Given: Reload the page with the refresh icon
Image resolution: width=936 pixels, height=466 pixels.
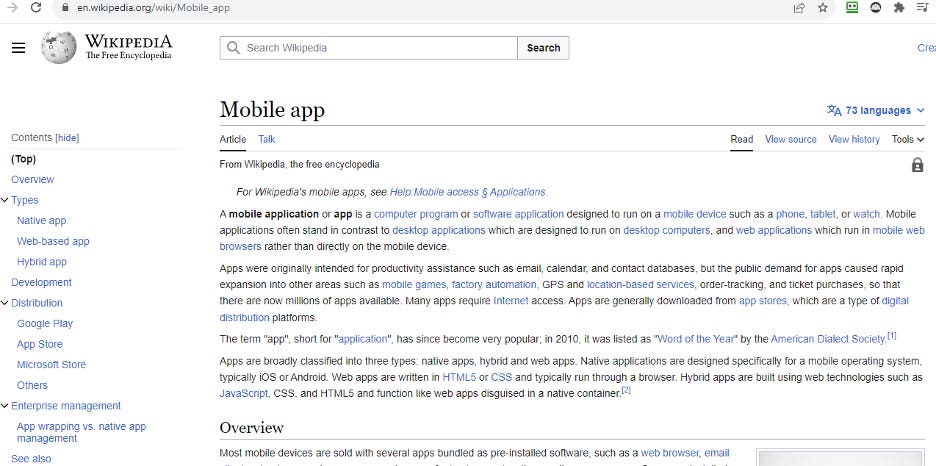Looking at the screenshot, I should point(36,8).
